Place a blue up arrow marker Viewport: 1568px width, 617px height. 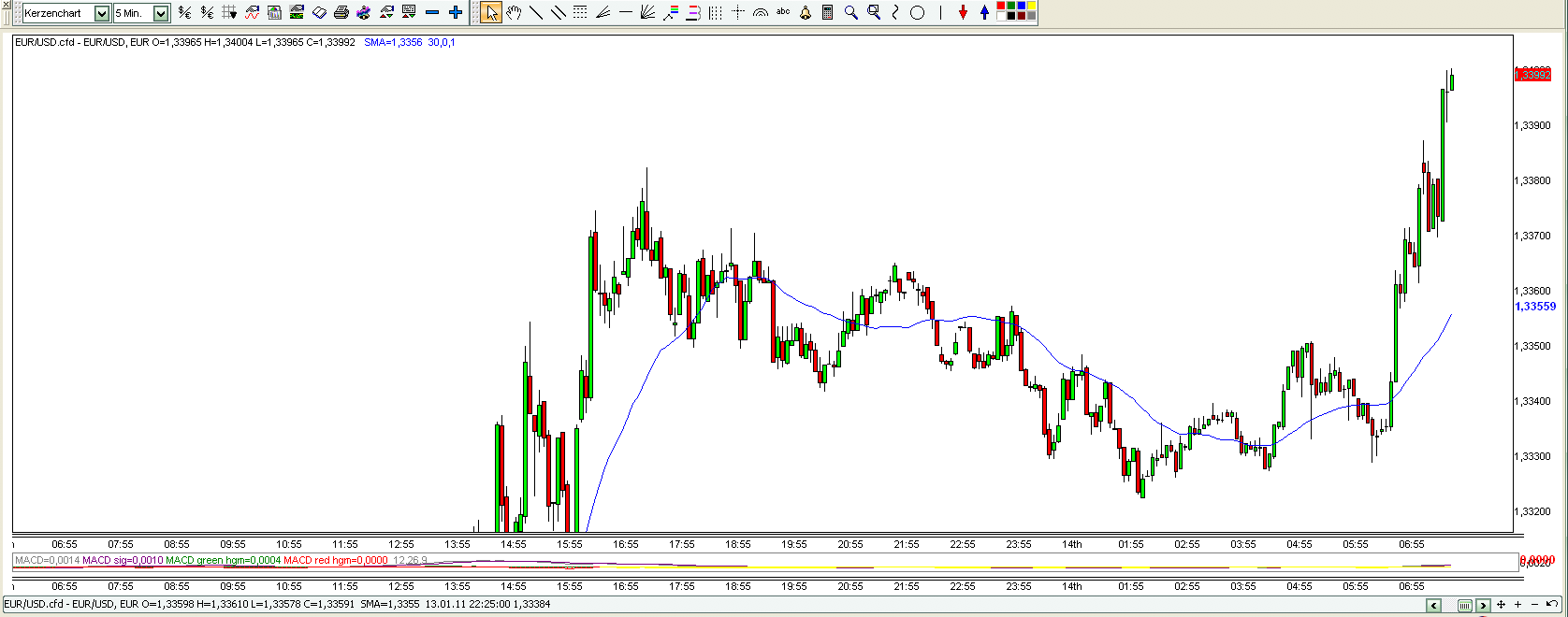984,12
